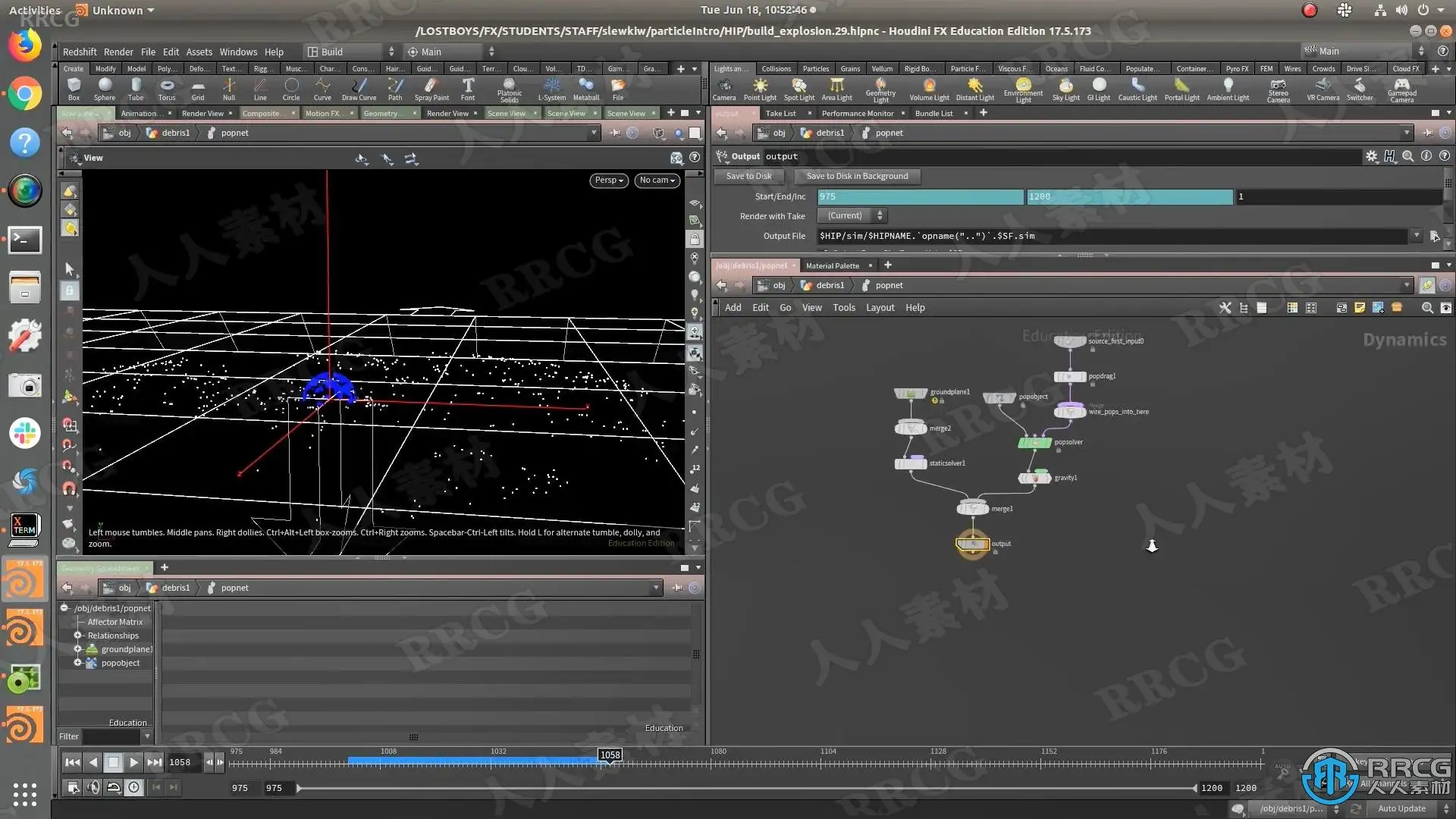Select the popsolver node

coord(1034,442)
